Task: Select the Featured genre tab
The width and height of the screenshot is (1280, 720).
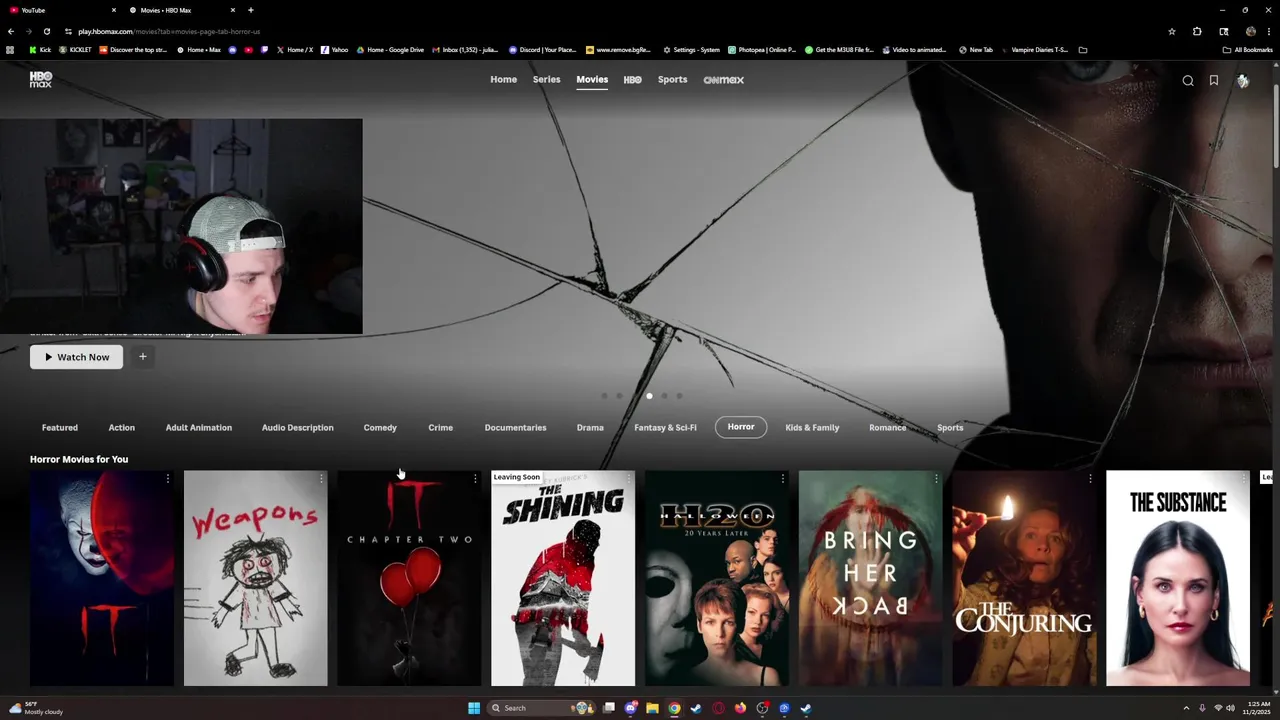Action: [60, 428]
